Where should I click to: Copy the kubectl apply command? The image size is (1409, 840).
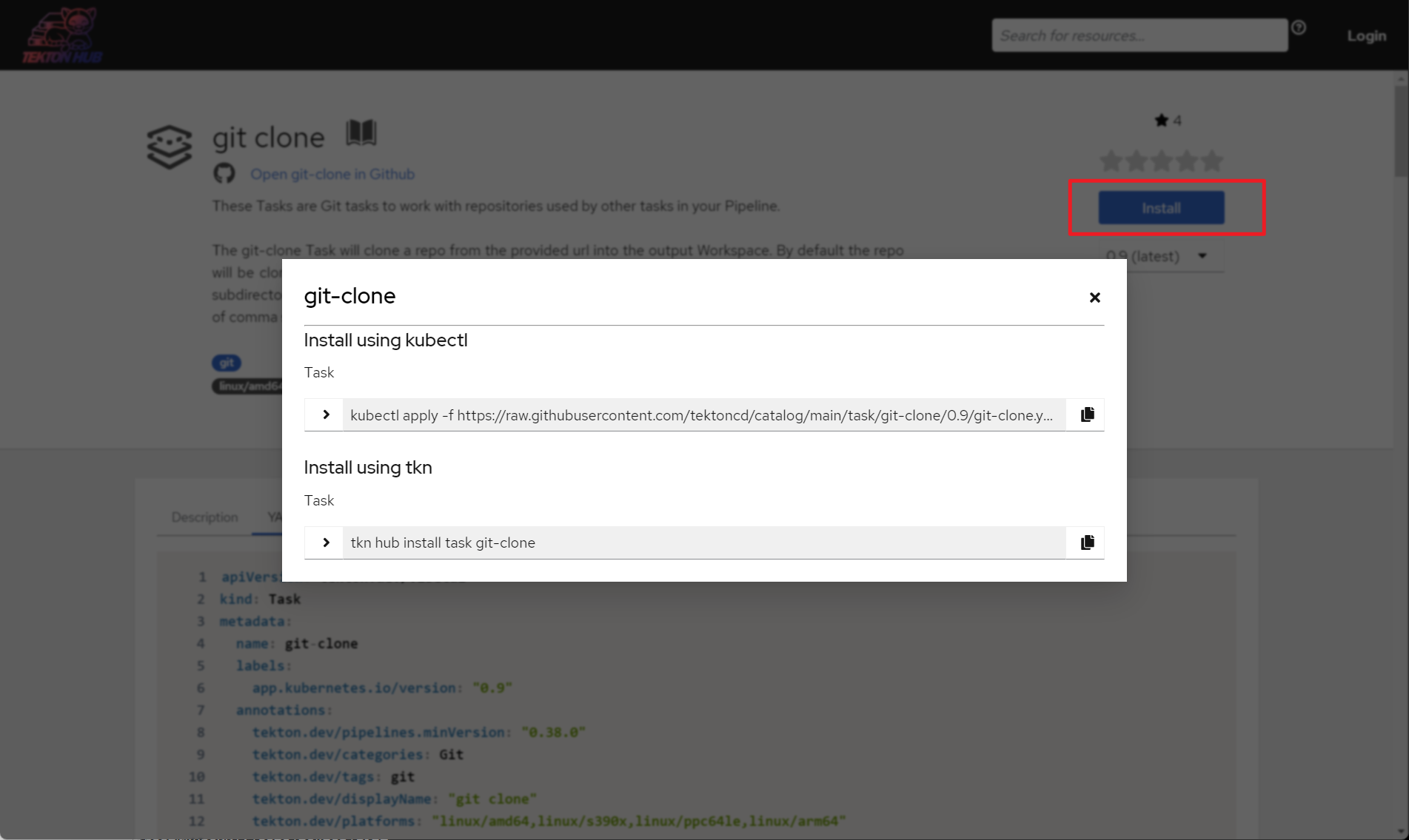tap(1087, 414)
